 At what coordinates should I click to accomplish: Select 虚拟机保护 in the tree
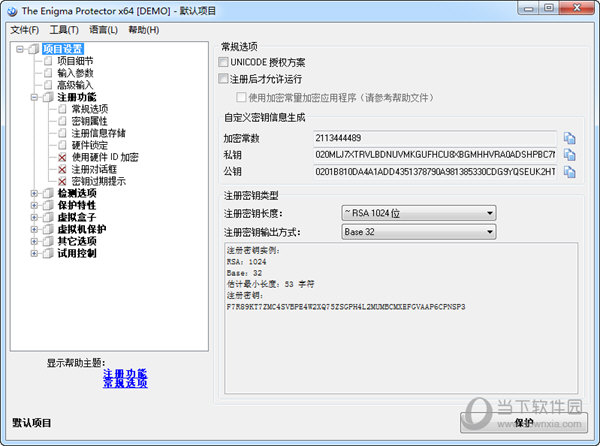click(x=82, y=229)
